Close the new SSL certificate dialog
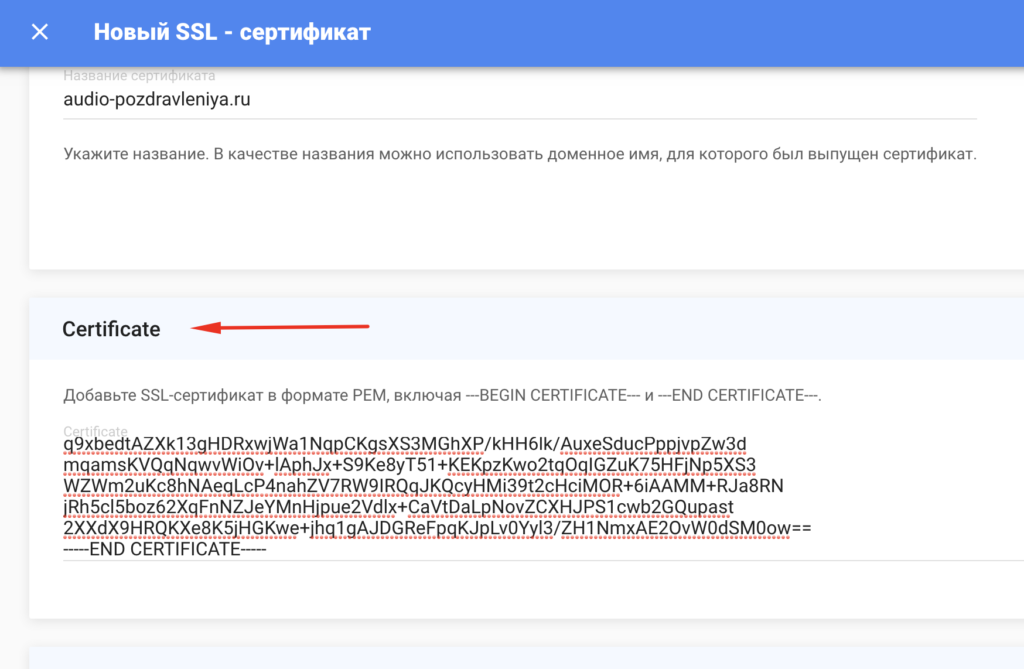 point(40,31)
